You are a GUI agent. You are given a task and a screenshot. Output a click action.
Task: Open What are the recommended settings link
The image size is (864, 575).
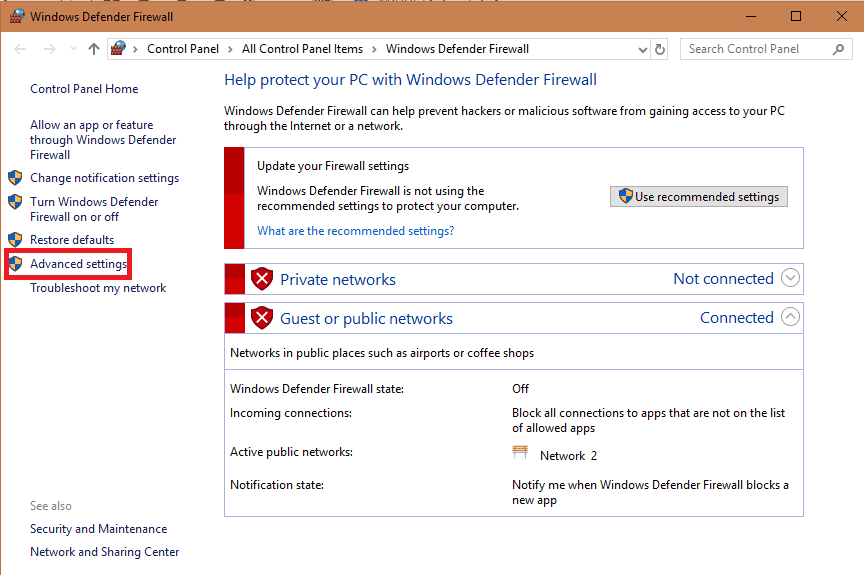point(355,231)
